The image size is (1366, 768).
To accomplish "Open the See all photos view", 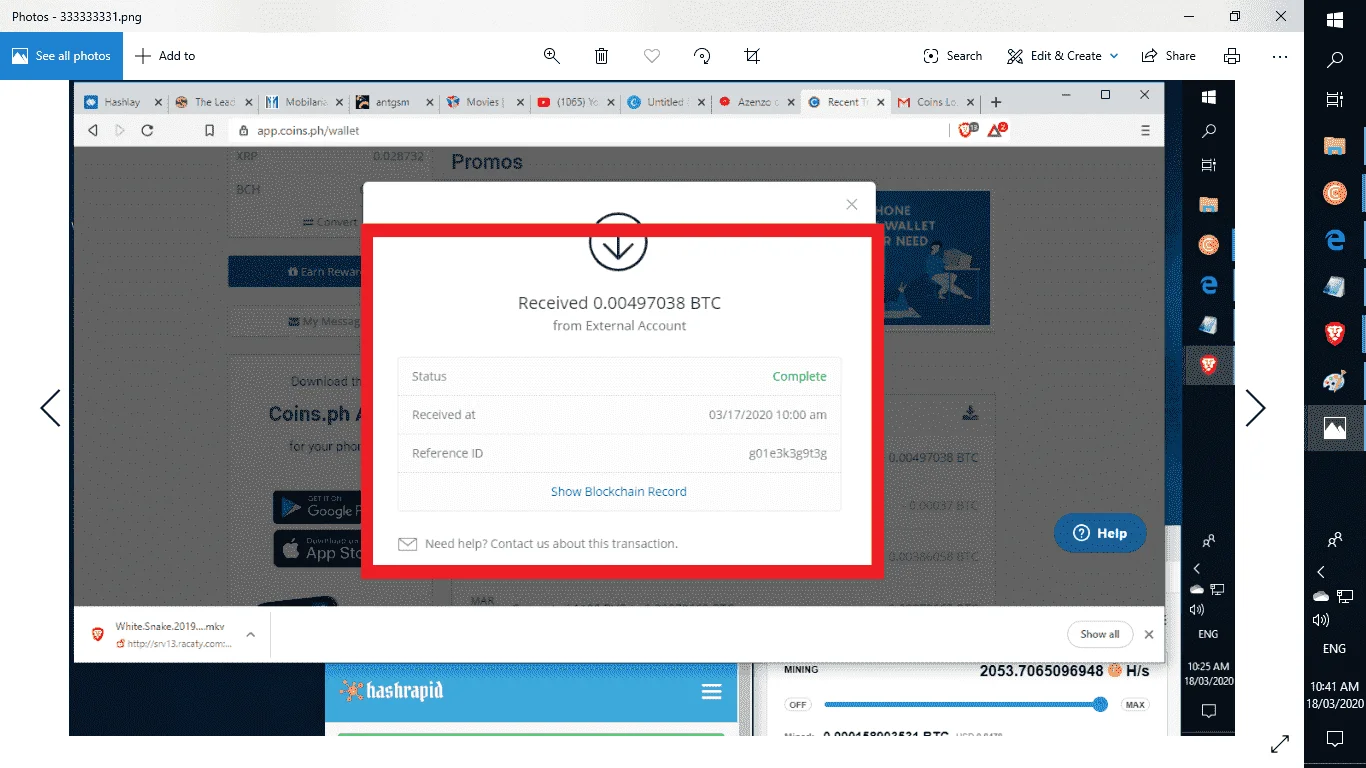I will click(61, 56).
